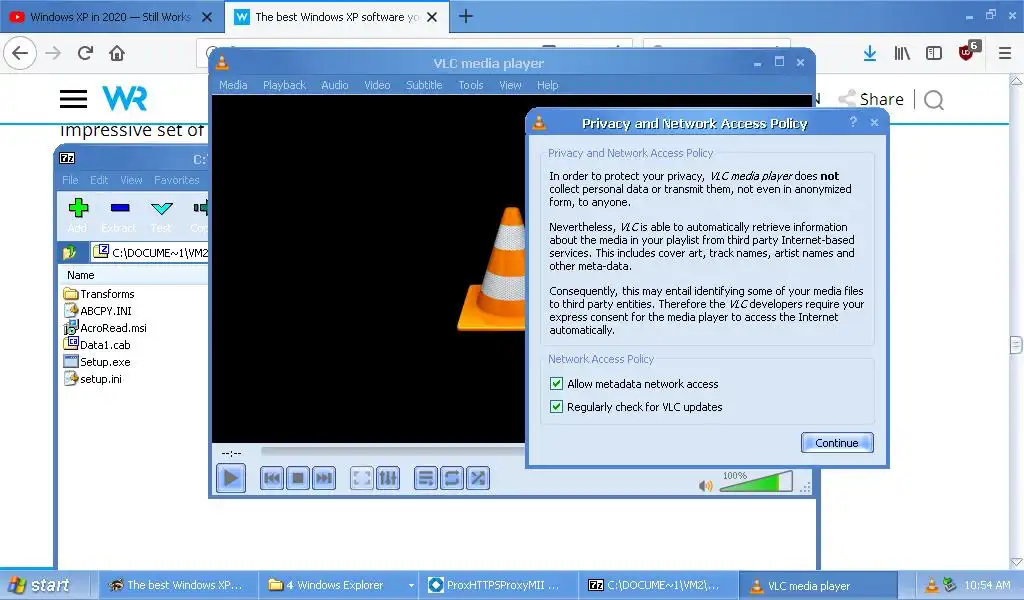Click the VLC next media button

324,479
